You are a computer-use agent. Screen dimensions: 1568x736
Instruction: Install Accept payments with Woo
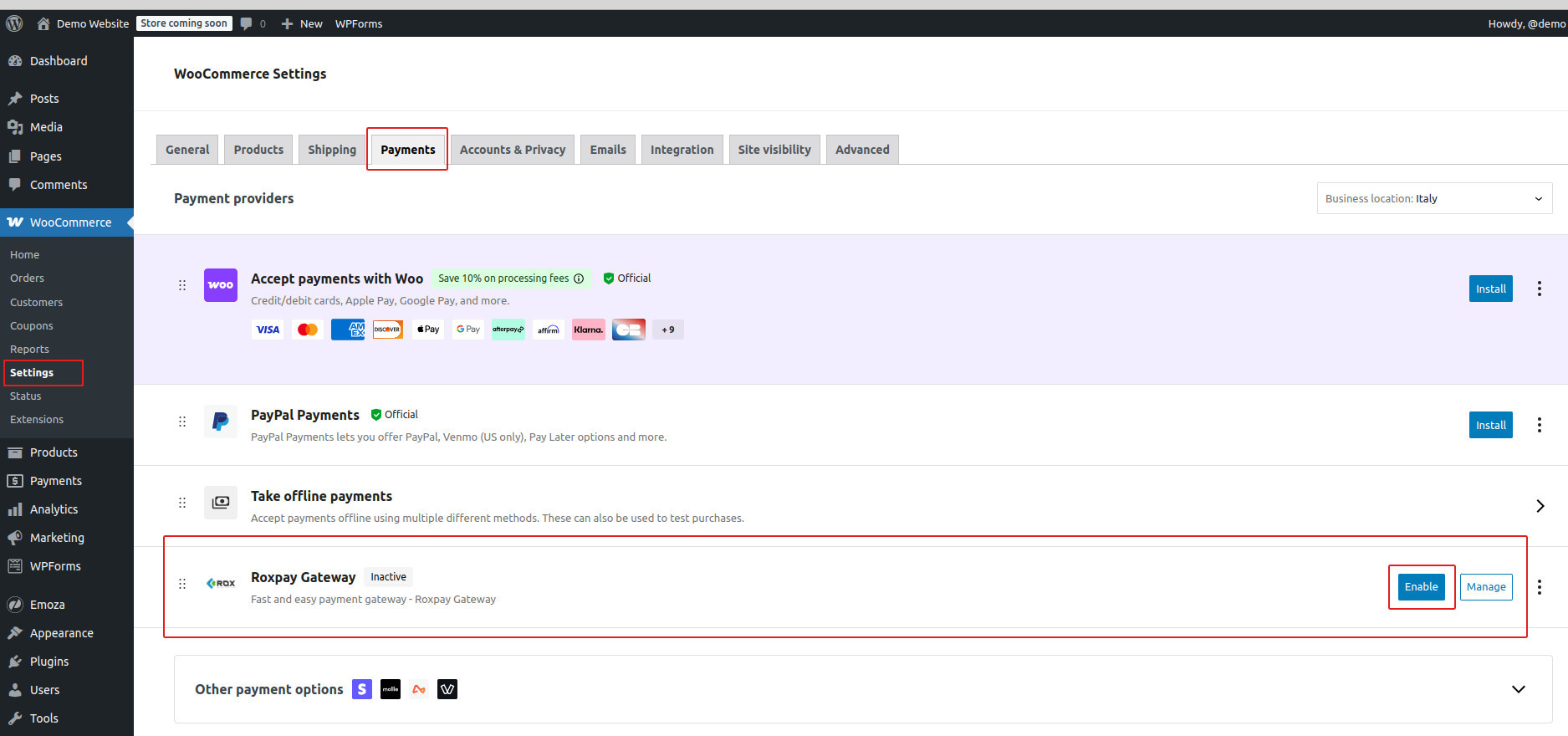[x=1490, y=289]
